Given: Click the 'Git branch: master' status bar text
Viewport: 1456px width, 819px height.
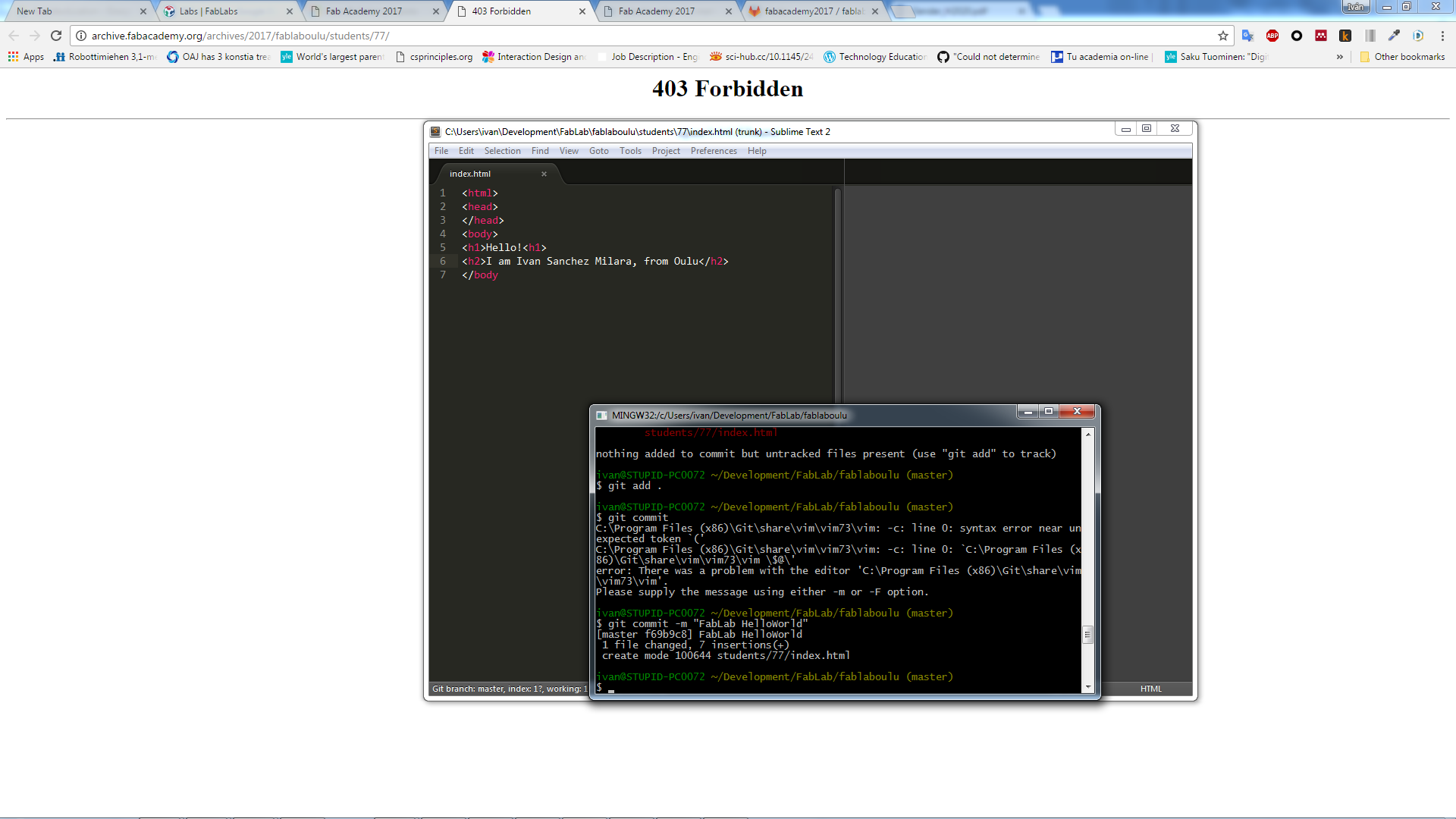Looking at the screenshot, I should tap(510, 689).
